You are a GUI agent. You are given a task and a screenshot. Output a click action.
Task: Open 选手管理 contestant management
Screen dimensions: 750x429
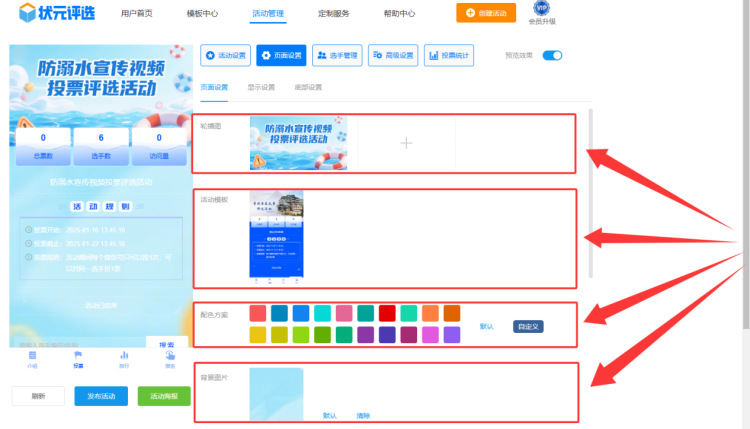(x=337, y=56)
